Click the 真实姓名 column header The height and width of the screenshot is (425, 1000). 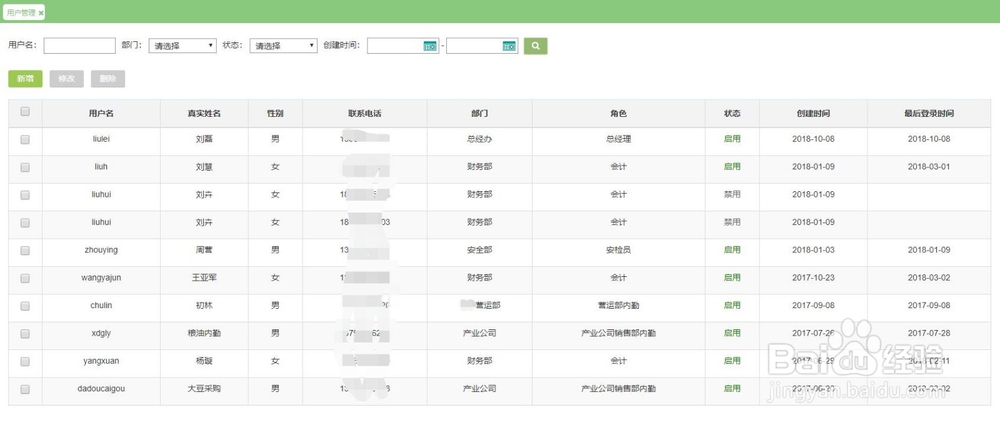[x=204, y=114]
